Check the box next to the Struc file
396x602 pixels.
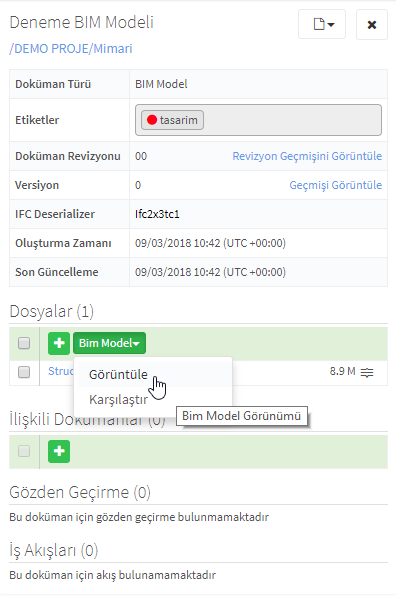24,372
